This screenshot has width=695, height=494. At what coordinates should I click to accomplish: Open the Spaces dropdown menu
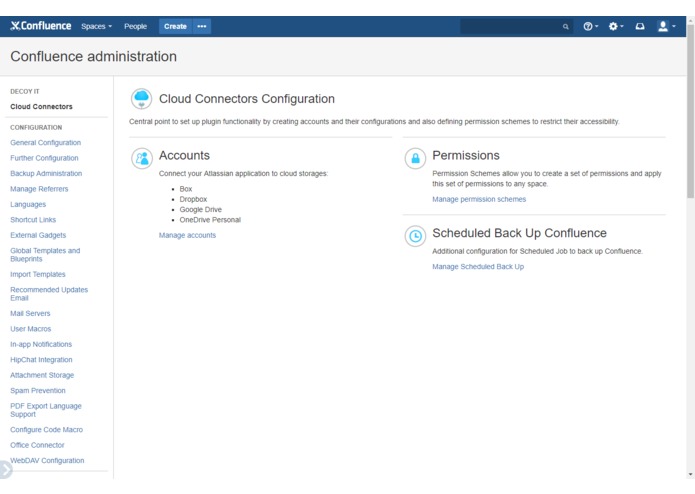(x=96, y=26)
